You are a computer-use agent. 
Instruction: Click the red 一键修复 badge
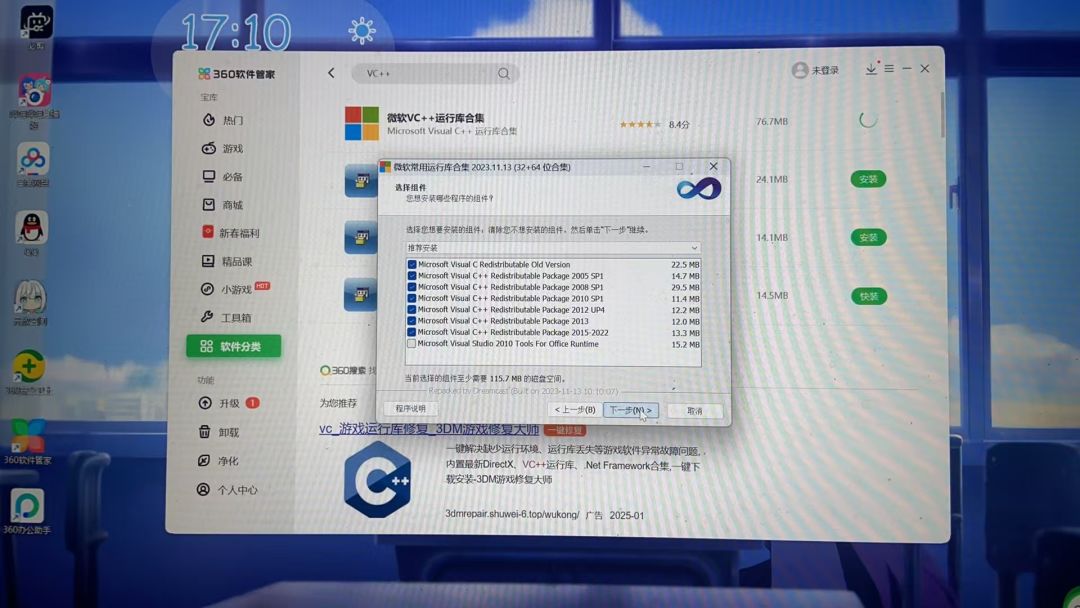565,430
